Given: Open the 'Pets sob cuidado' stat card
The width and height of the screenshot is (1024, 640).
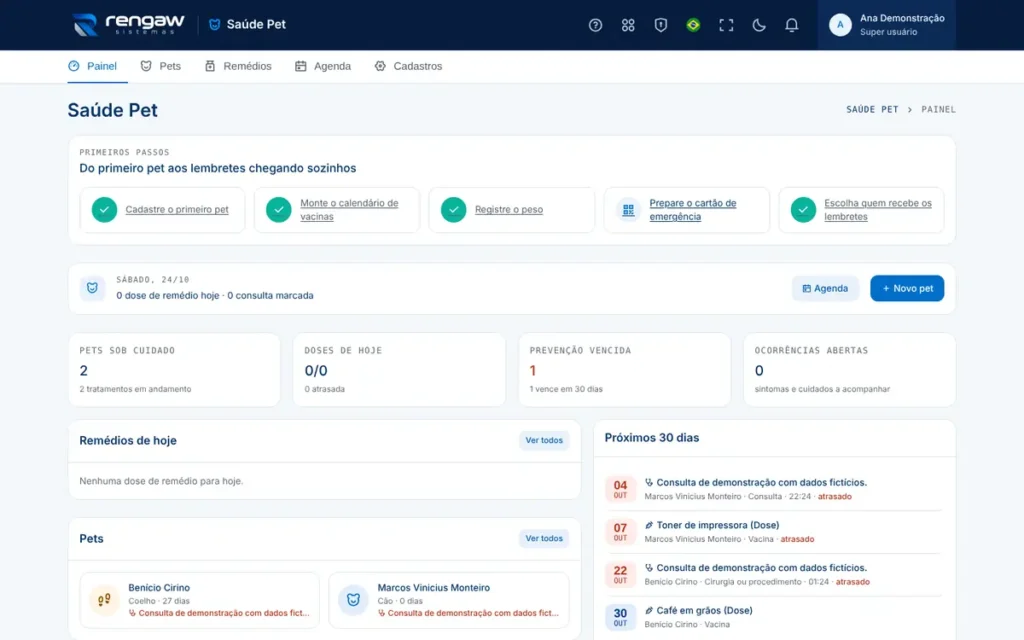Looking at the screenshot, I should click(x=174, y=370).
